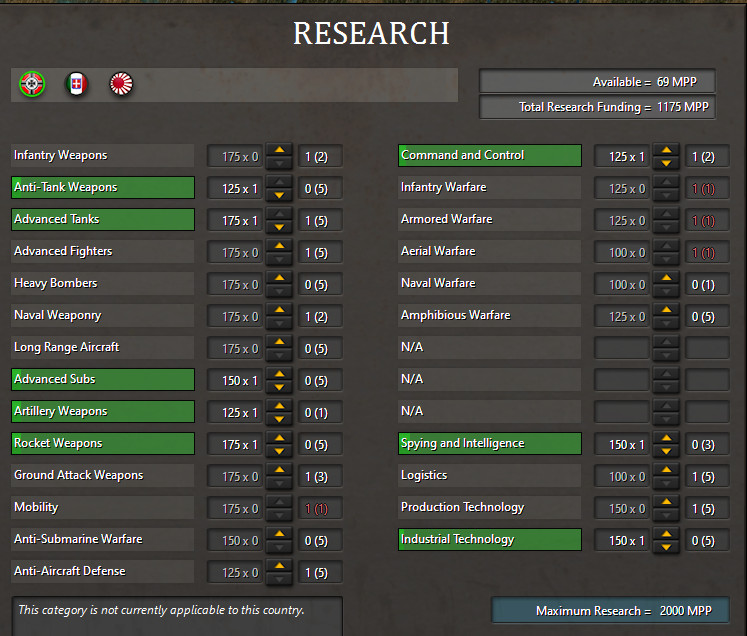
Task: Decrease Anti-Tank Weapons research with down arrow
Action: click(280, 195)
